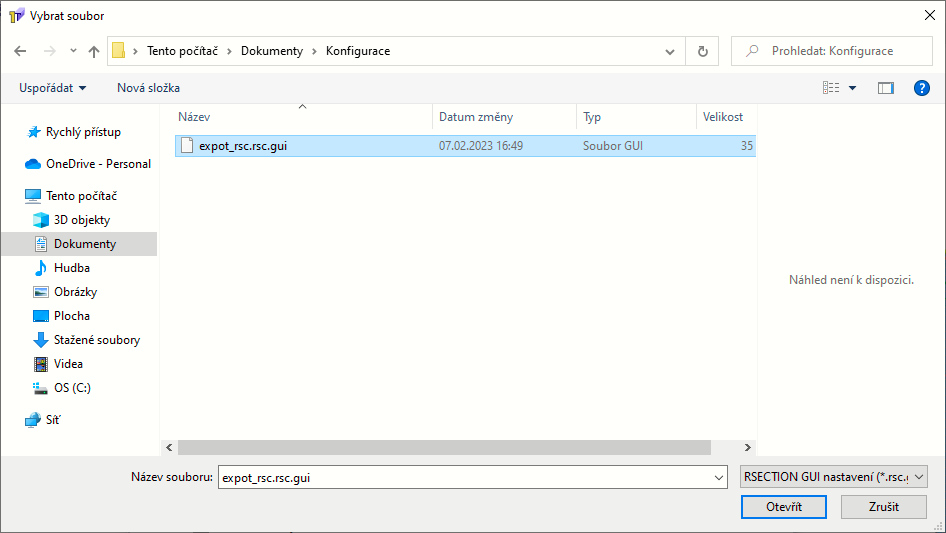This screenshot has width=946, height=533.
Task: Select the 3D objekty folder icon
Action: tap(41, 220)
